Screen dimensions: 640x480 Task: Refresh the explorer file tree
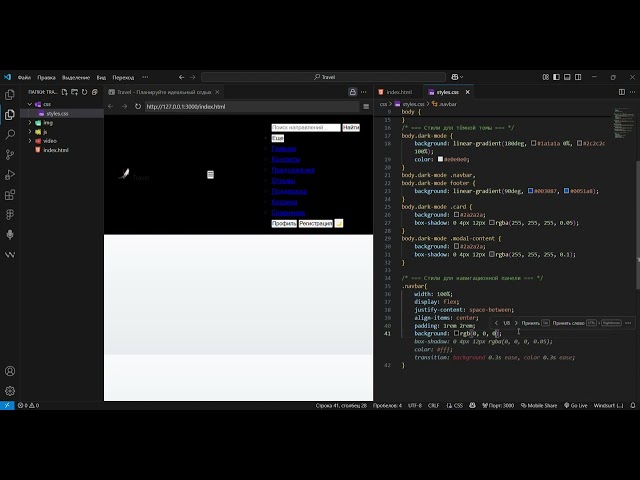point(84,92)
